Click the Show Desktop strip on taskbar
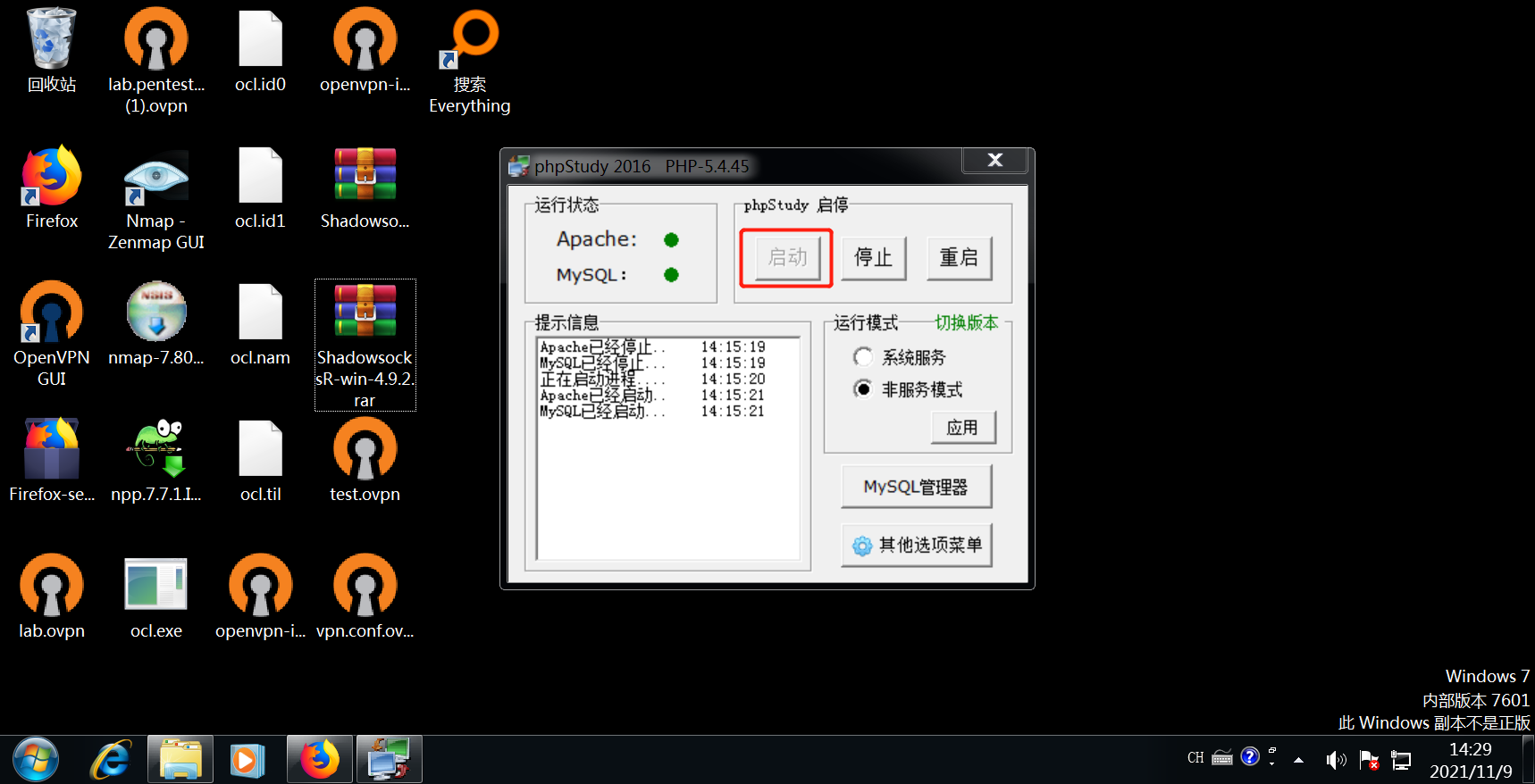The image size is (1535, 784). [1528, 760]
